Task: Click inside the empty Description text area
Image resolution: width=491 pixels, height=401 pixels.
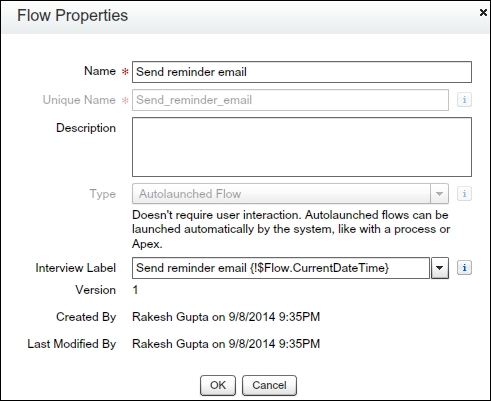Action: click(x=302, y=147)
